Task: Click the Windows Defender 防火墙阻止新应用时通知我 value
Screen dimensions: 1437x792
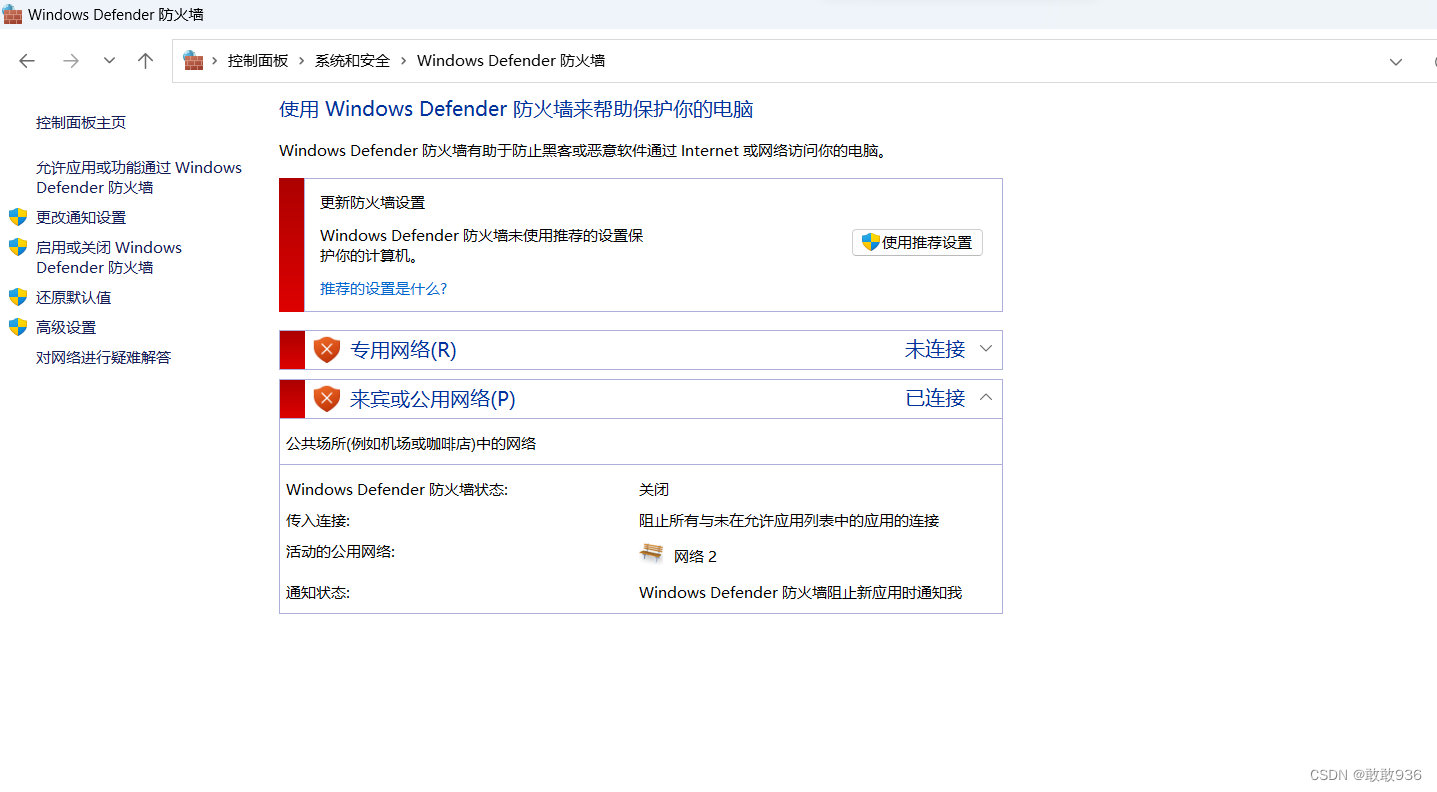Action: coord(800,593)
